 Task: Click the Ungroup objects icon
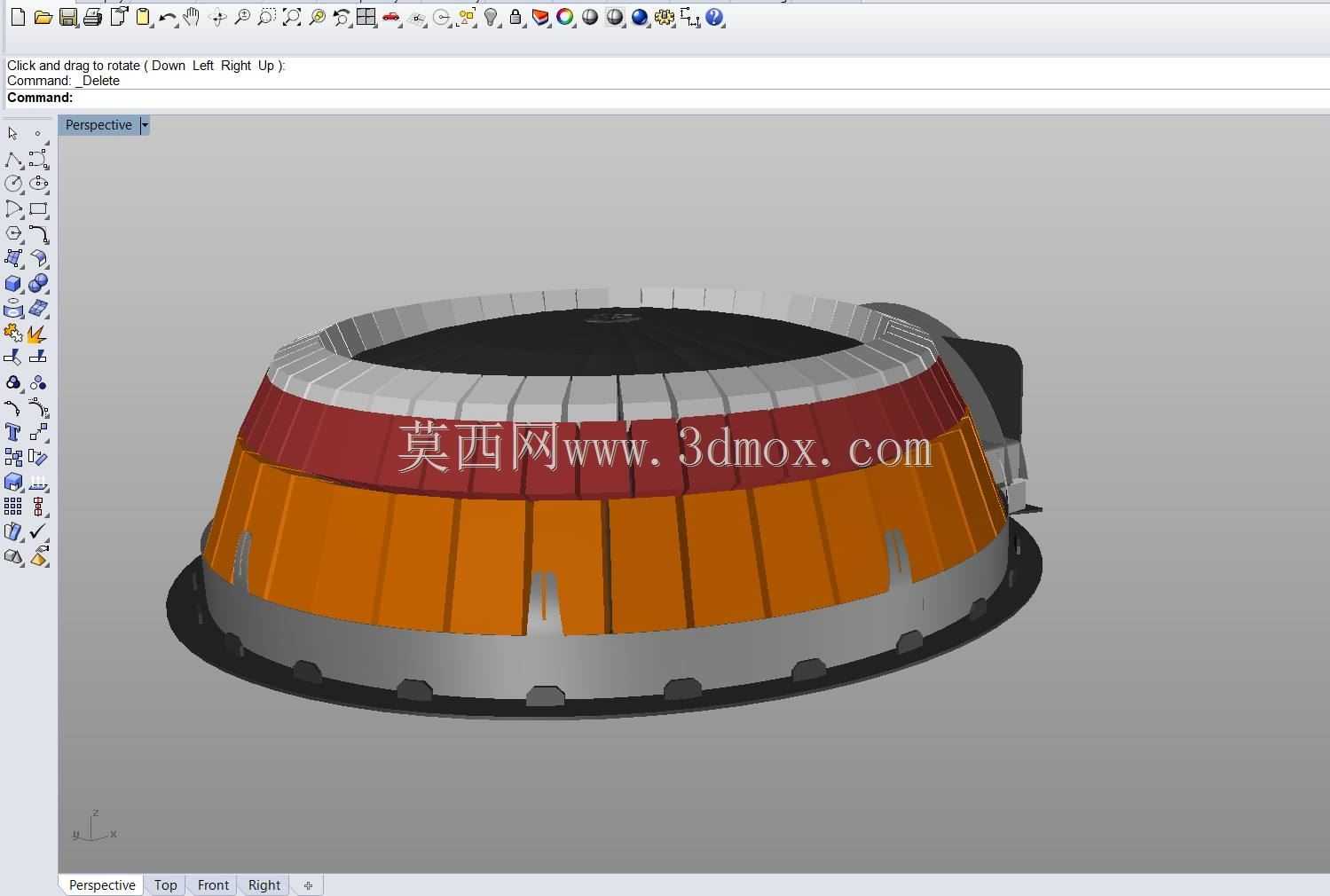38,382
